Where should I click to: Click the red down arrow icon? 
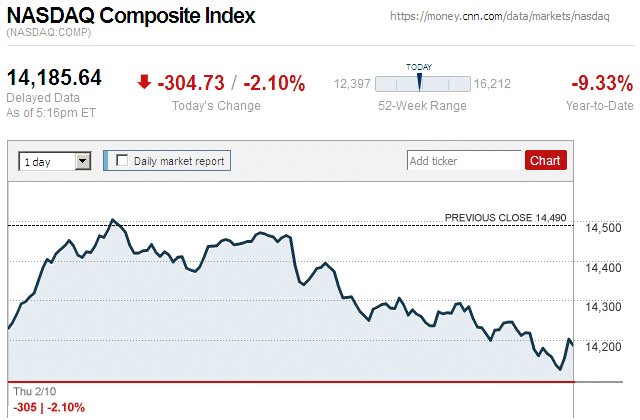(145, 83)
